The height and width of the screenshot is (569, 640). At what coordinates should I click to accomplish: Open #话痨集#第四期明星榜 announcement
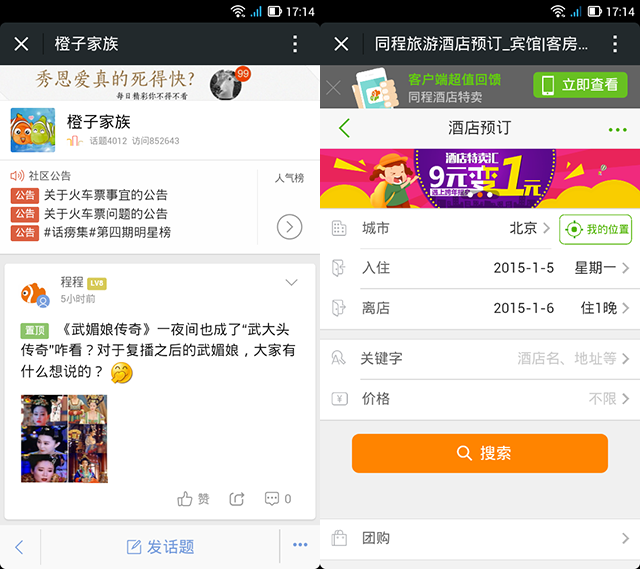pyautogui.click(x=107, y=232)
